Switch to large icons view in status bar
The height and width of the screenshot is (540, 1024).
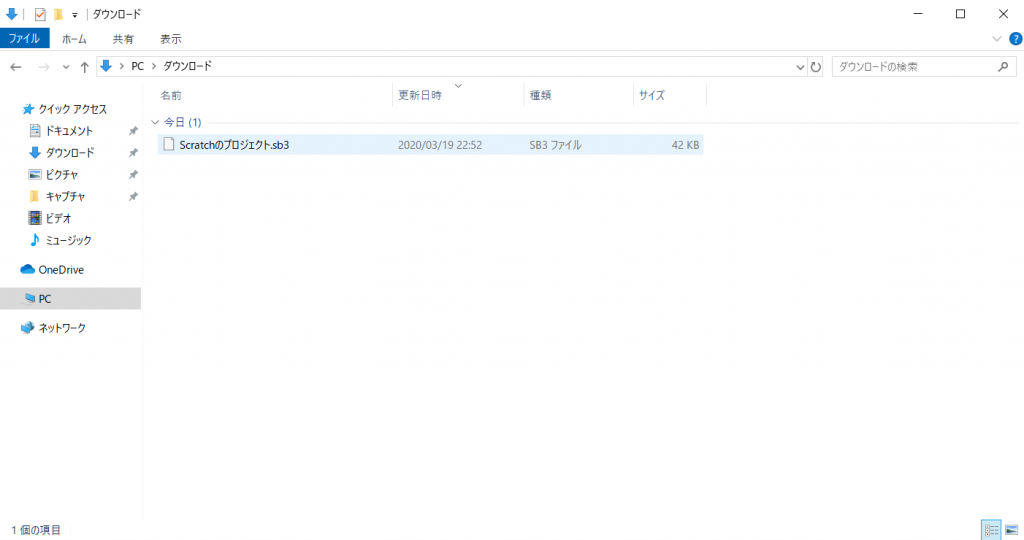(x=1012, y=530)
